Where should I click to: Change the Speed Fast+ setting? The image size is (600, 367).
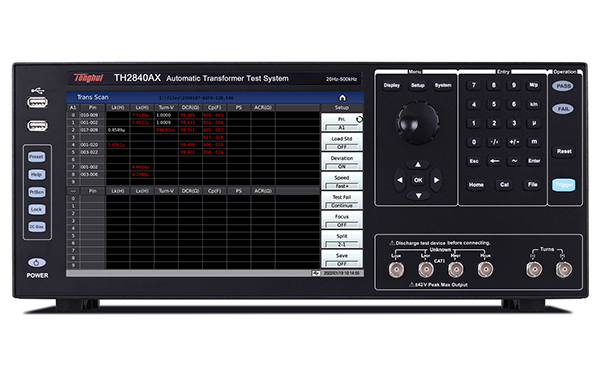tap(342, 181)
